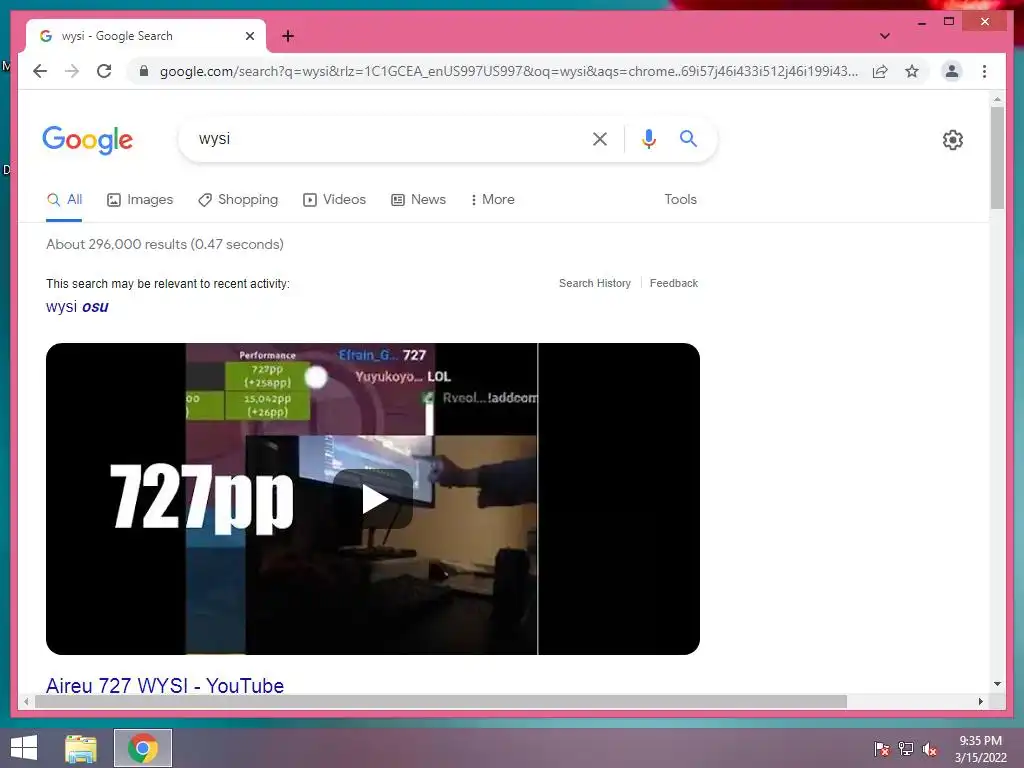Click the horizontal scrollbar thumb
This screenshot has height=768, width=1024.
click(x=441, y=702)
